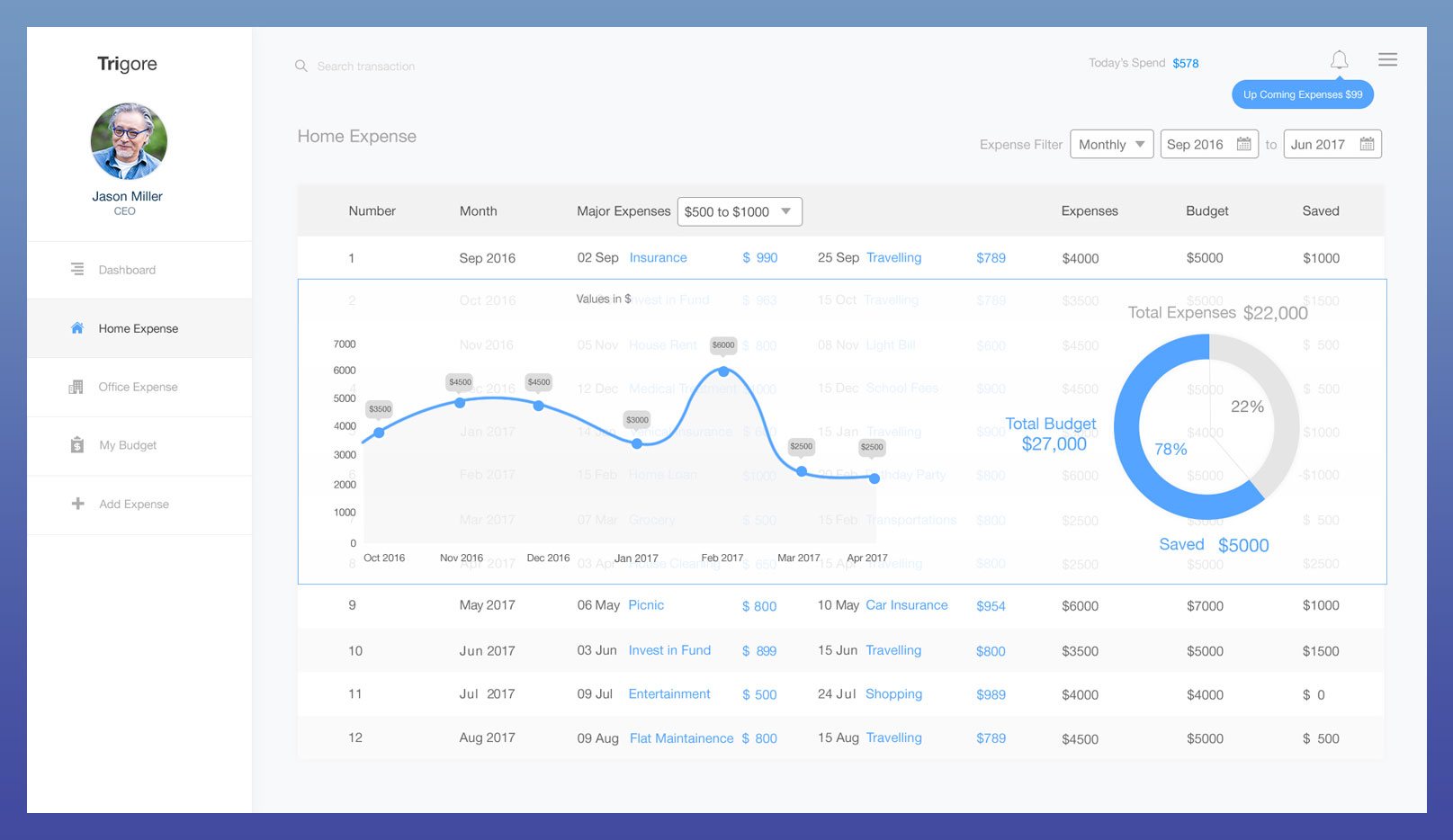Click the Home Expense house icon

tap(77, 328)
